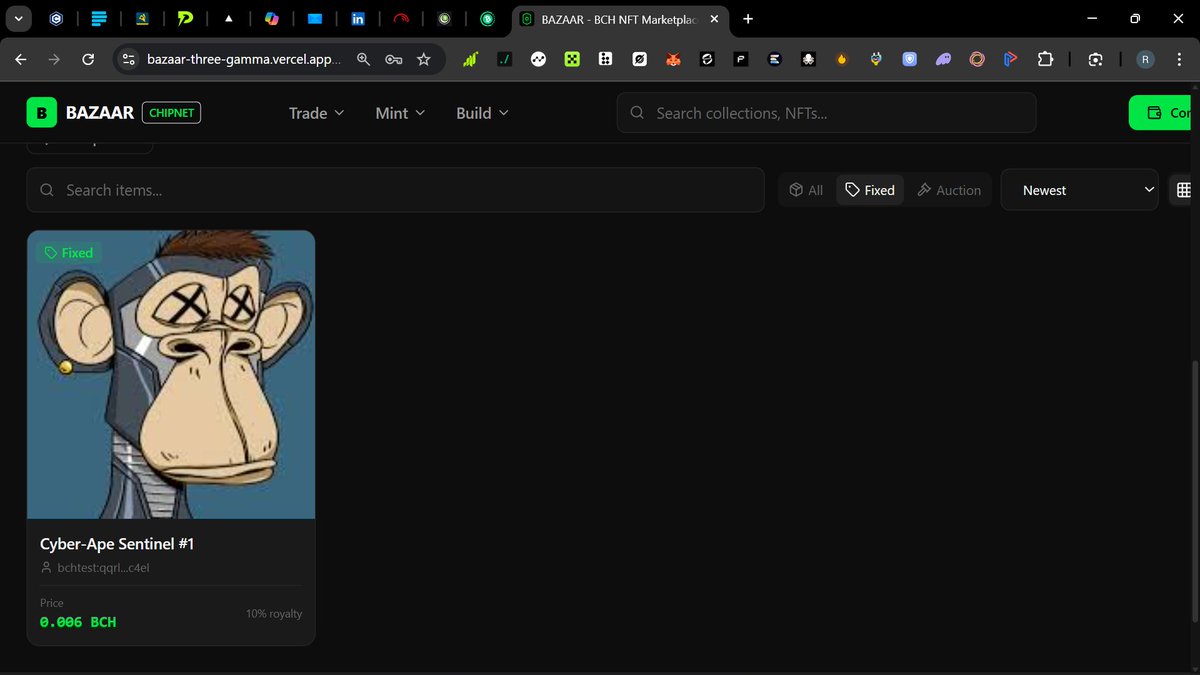Switch to the green P tab

(185, 19)
